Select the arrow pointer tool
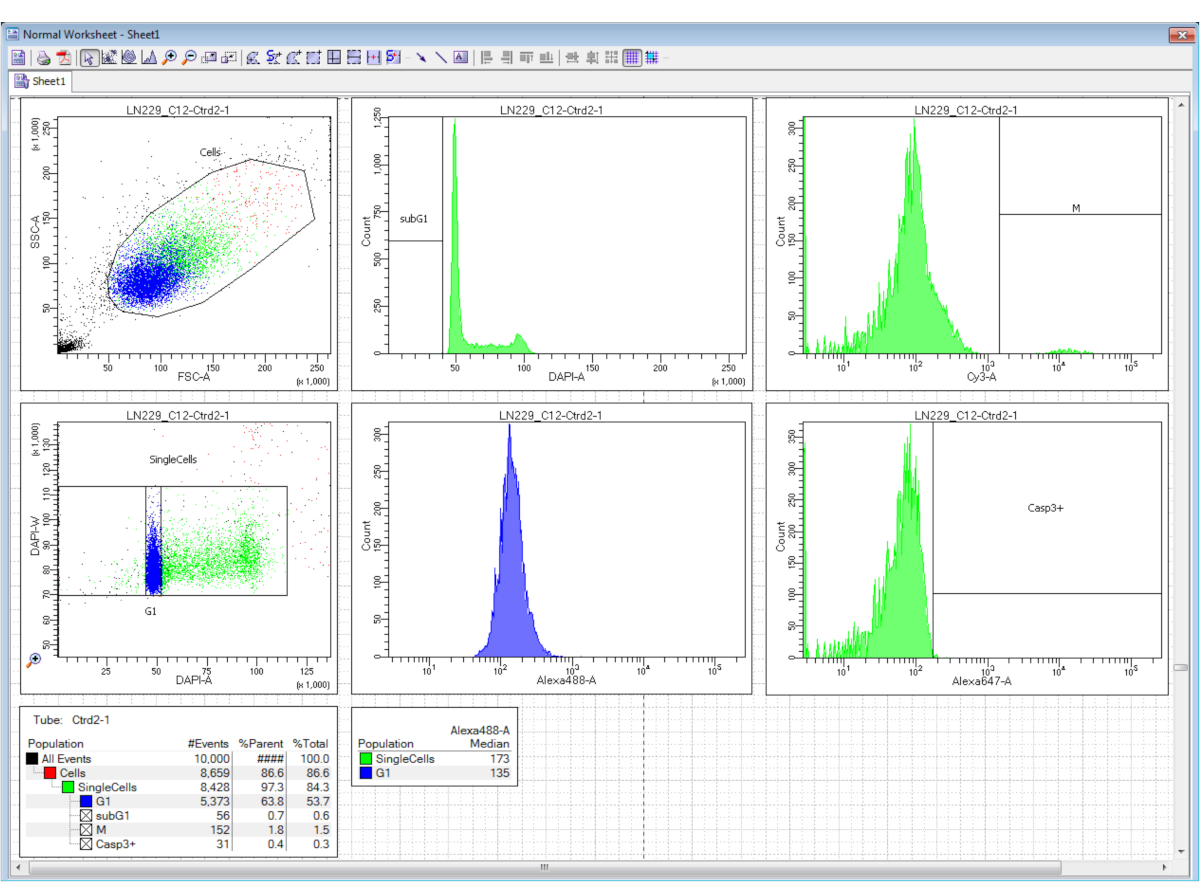This screenshot has width=1200, height=882. (x=90, y=58)
